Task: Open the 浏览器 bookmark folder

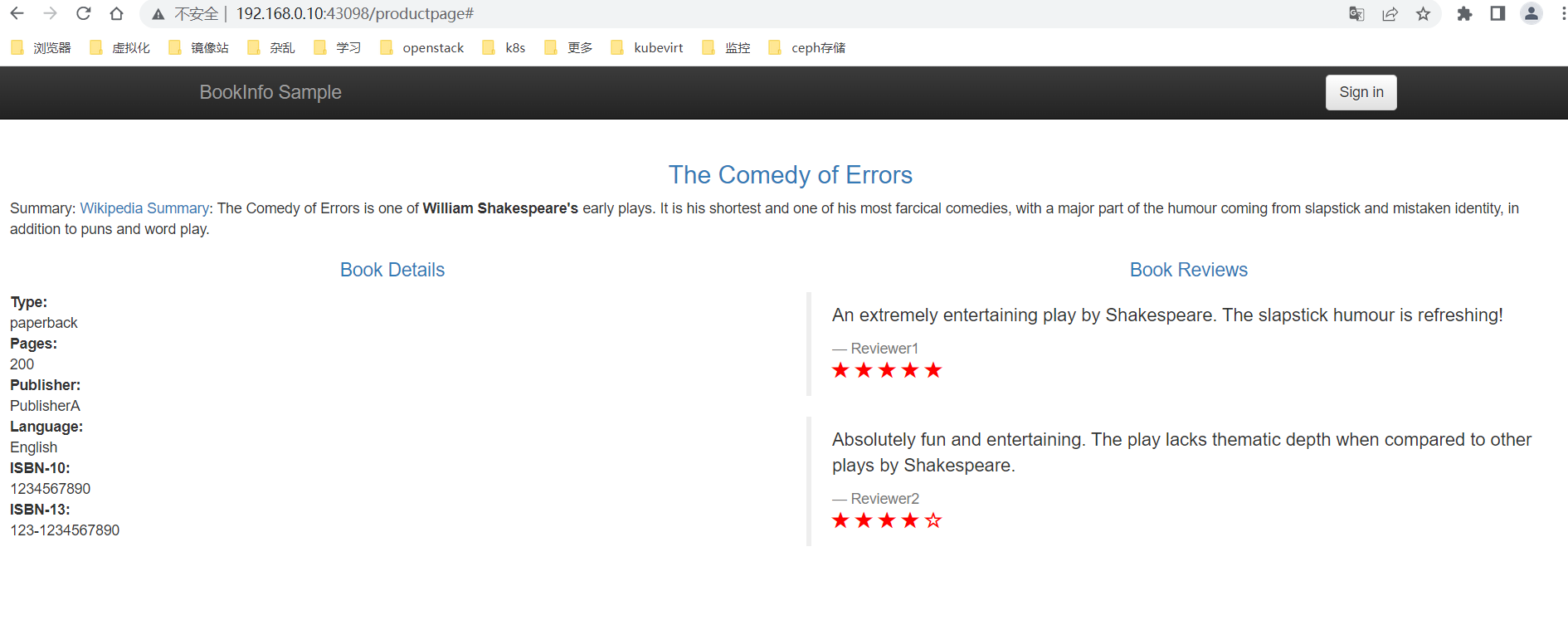Action: [41, 47]
